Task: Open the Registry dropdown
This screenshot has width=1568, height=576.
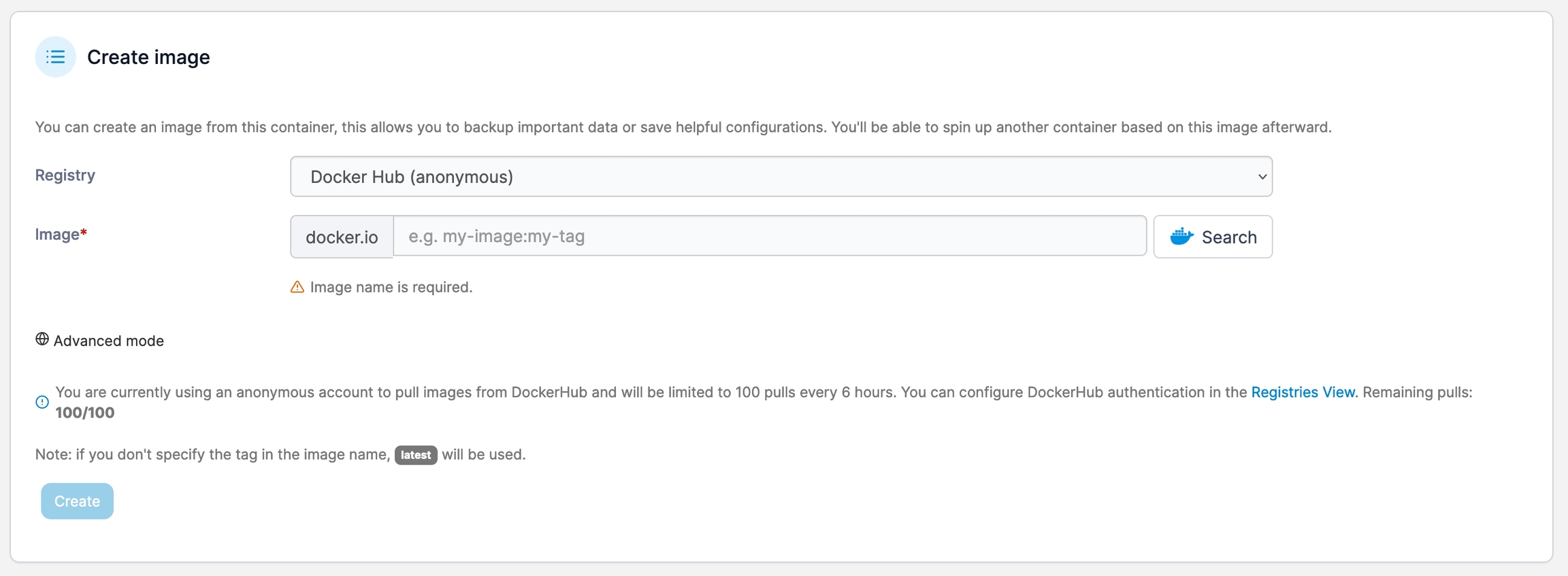Action: 780,177
